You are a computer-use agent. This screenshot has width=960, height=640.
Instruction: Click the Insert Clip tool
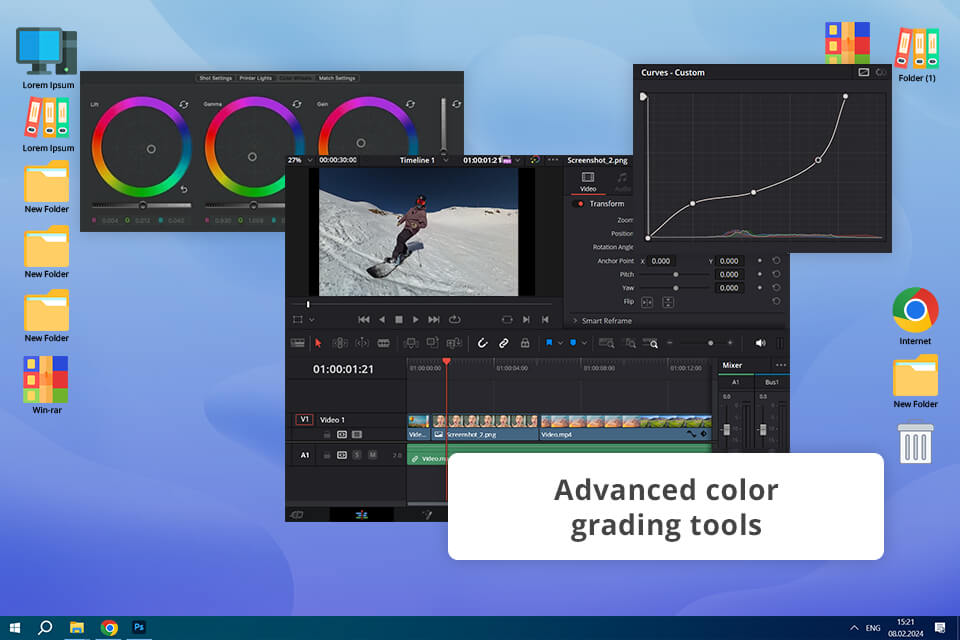[411, 343]
